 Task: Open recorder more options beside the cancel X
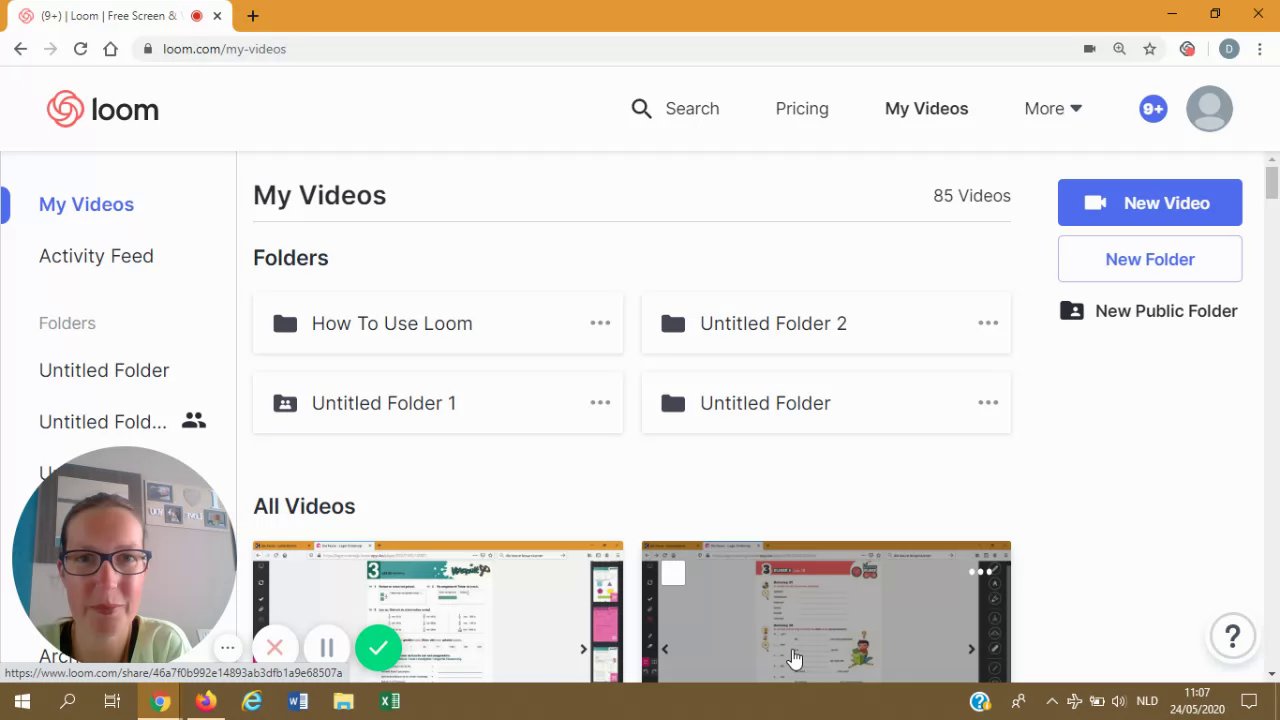click(x=228, y=648)
